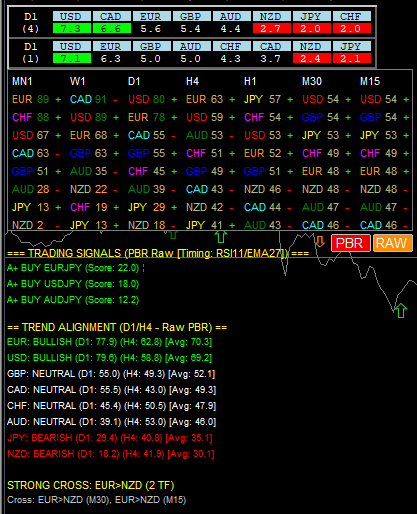
Task: Click the AUD 35 entry
Action: coord(88,171)
